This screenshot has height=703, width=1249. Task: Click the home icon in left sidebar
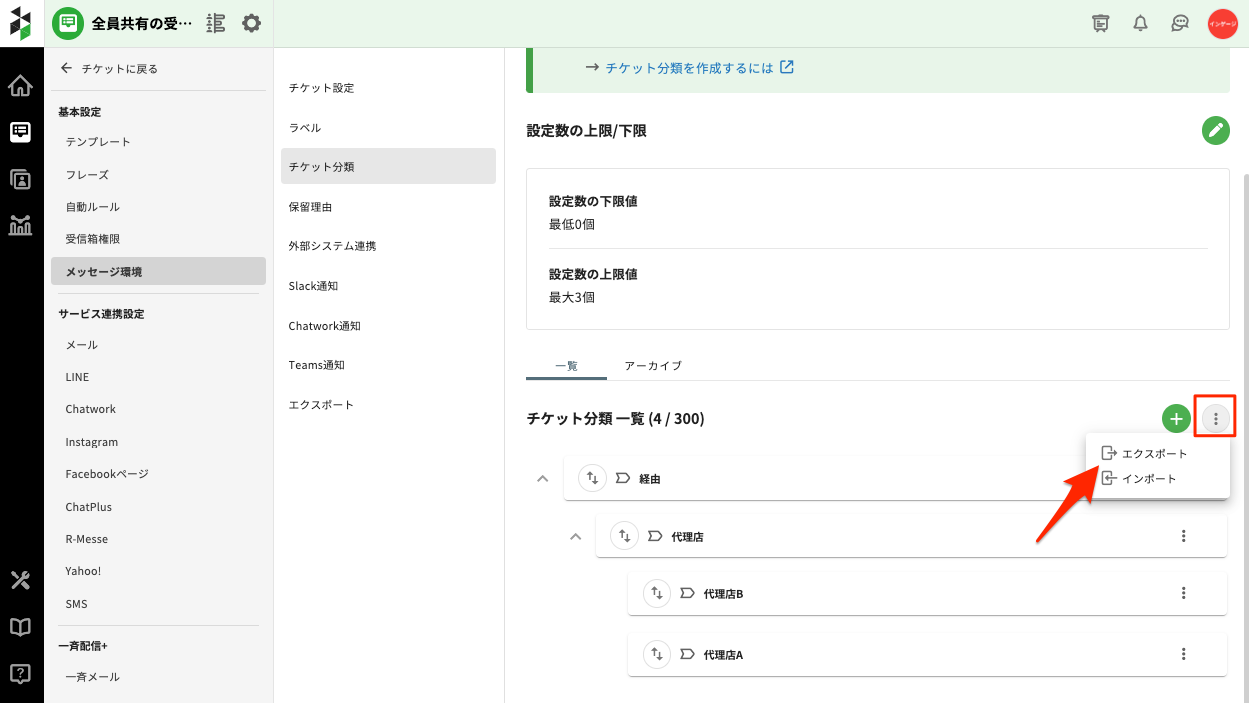(x=20, y=86)
